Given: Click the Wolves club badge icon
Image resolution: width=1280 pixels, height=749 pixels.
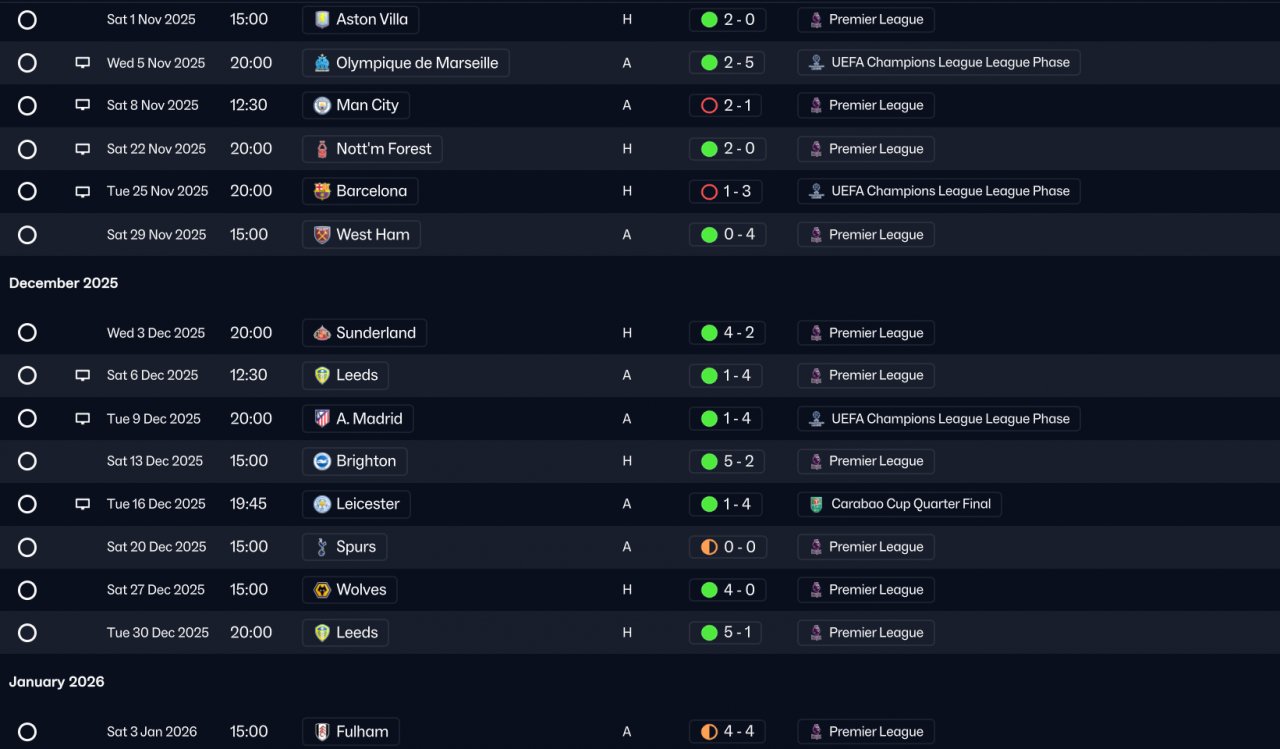Looking at the screenshot, I should click(x=322, y=590).
